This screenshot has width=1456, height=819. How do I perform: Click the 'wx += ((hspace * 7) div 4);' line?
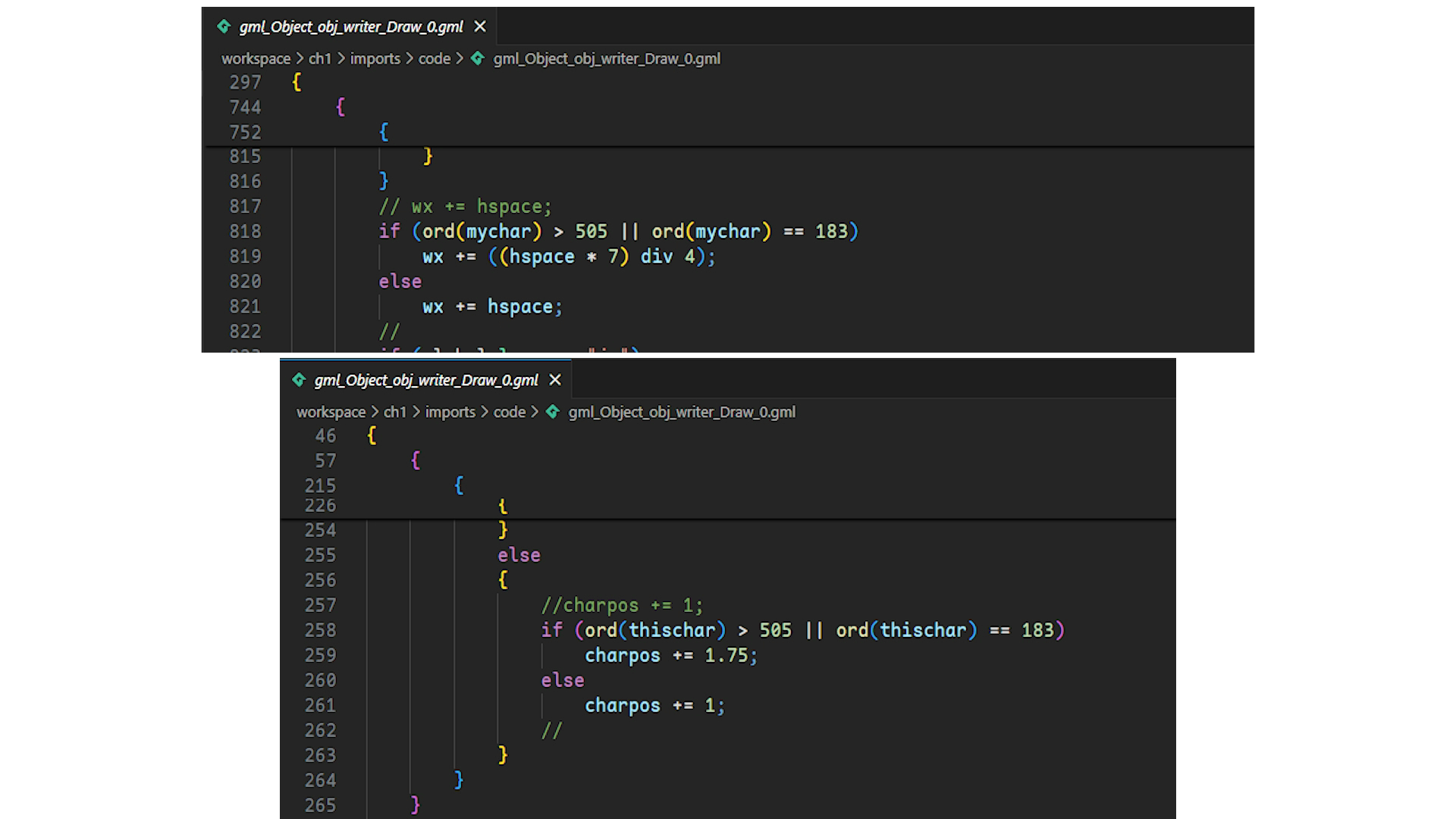[x=569, y=256]
